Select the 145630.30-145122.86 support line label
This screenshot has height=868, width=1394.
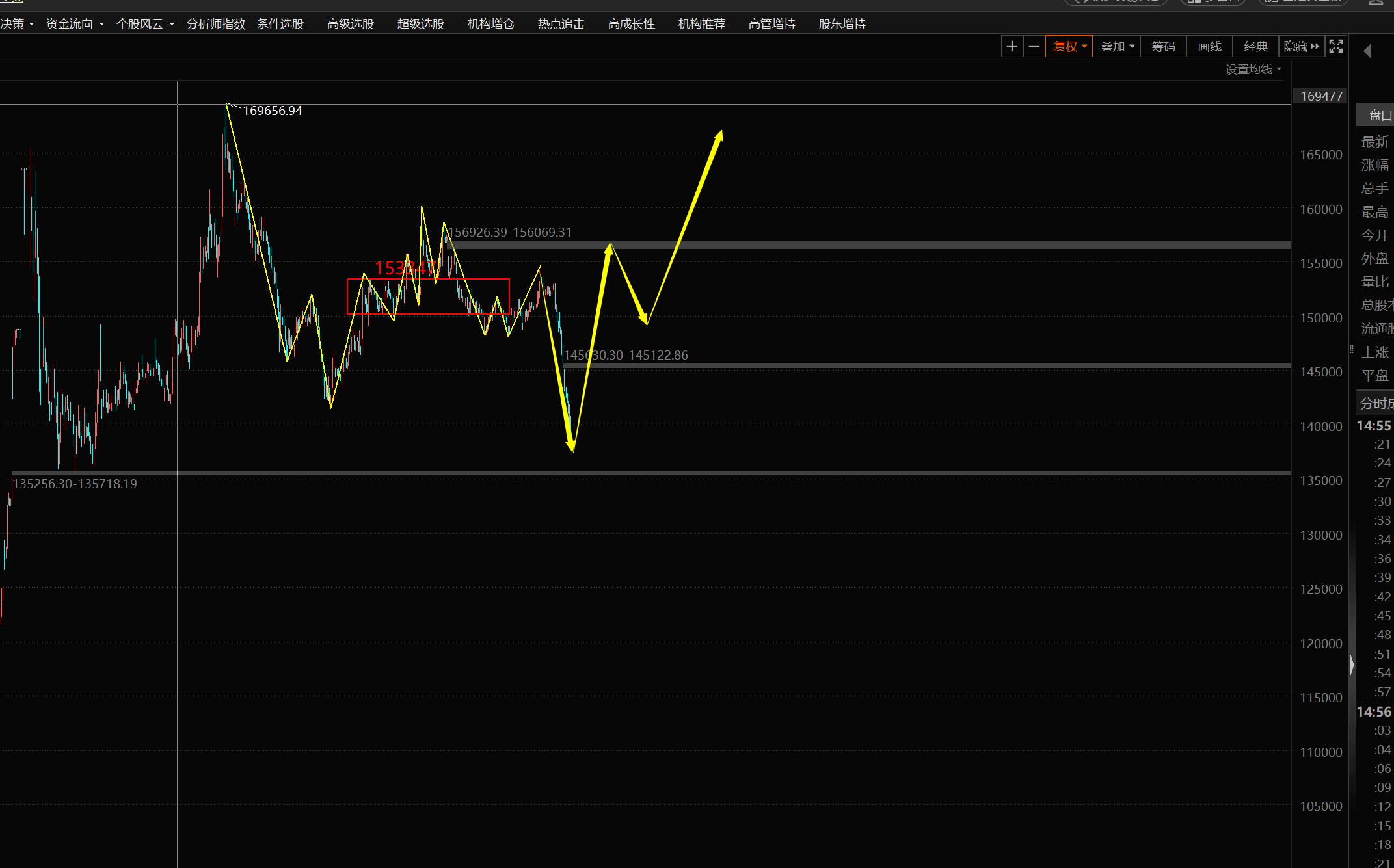pyautogui.click(x=626, y=355)
